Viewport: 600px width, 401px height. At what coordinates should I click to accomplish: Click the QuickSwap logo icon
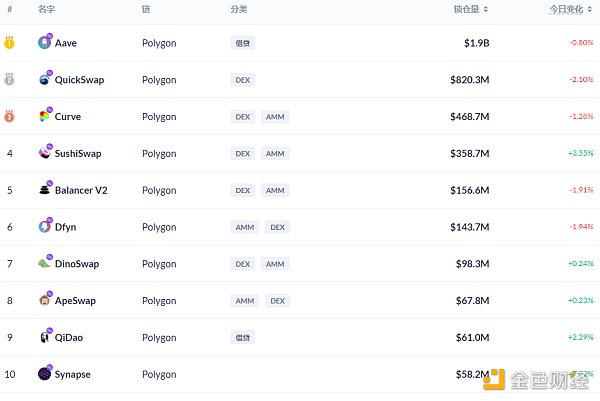pyautogui.click(x=45, y=80)
